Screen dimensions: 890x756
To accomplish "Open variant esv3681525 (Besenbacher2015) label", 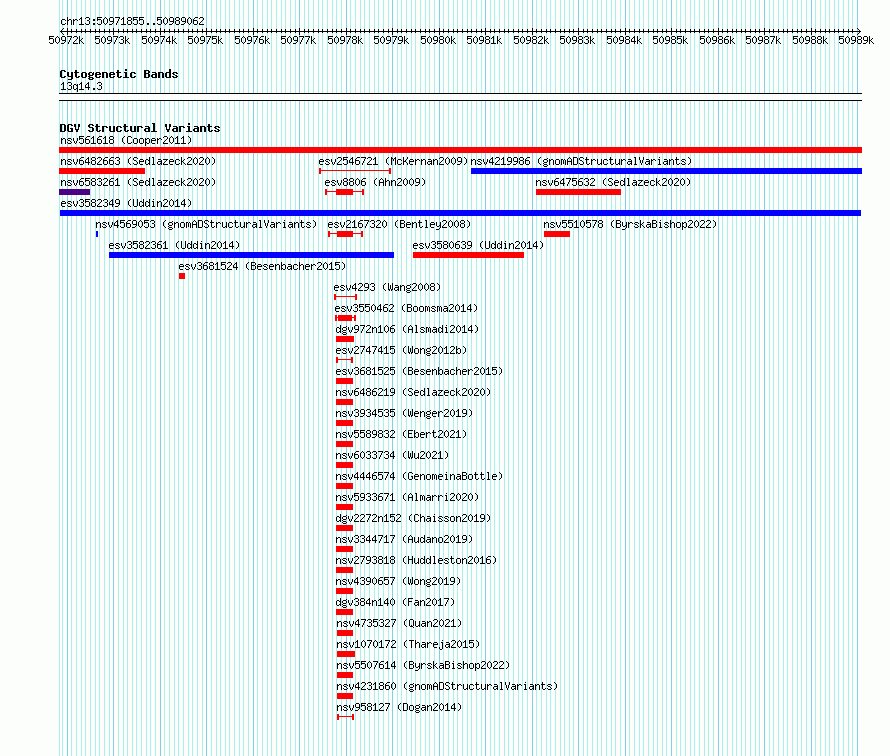I will point(419,371).
